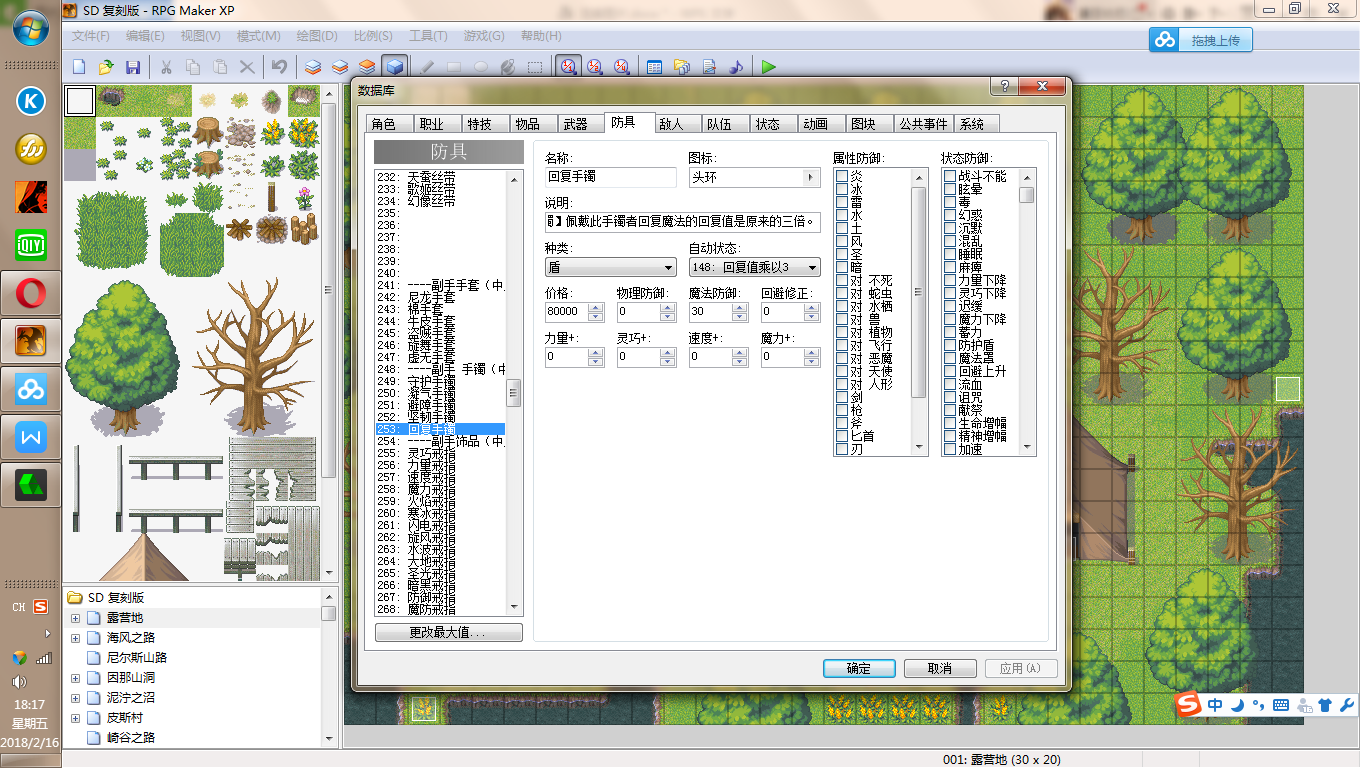Check the 雷 element defense box

point(842,202)
